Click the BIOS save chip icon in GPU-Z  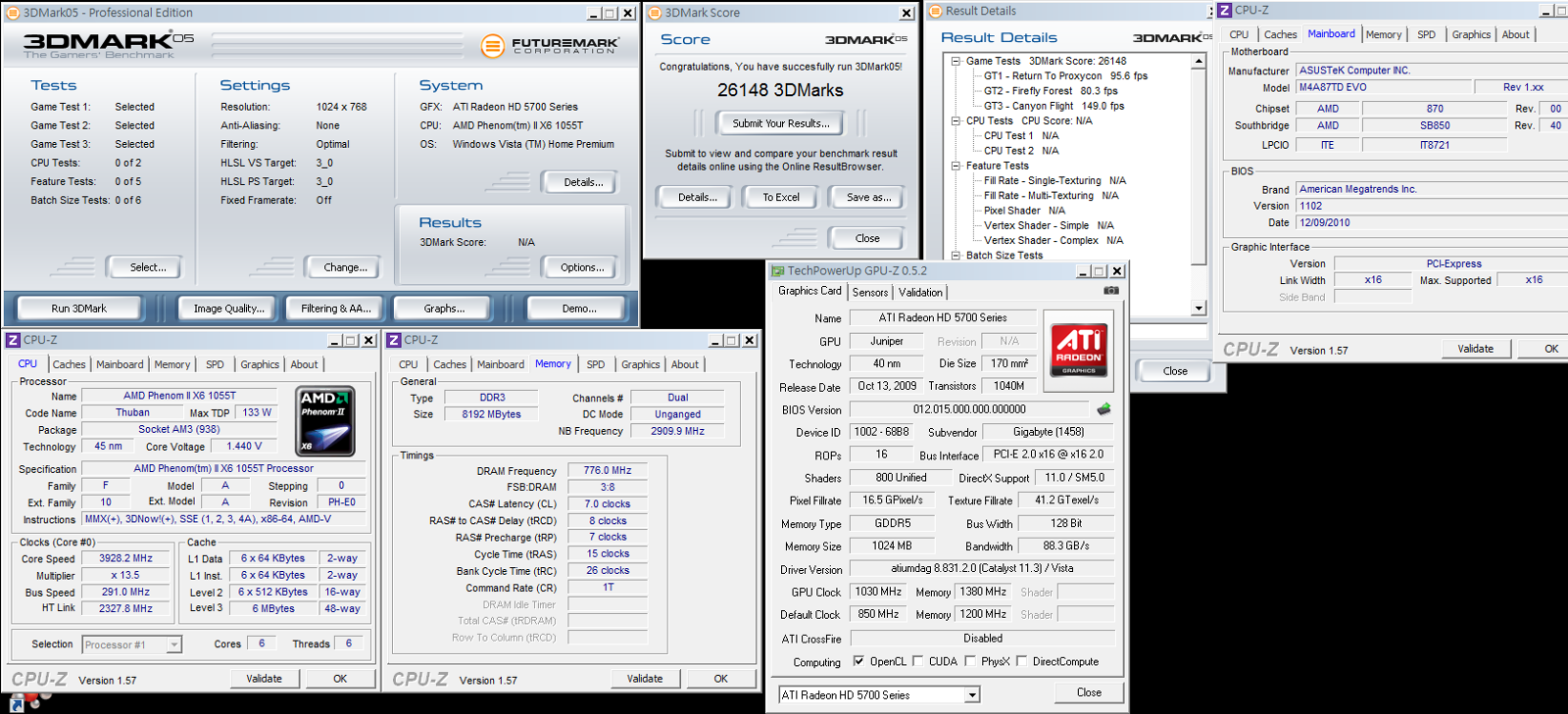click(1103, 409)
